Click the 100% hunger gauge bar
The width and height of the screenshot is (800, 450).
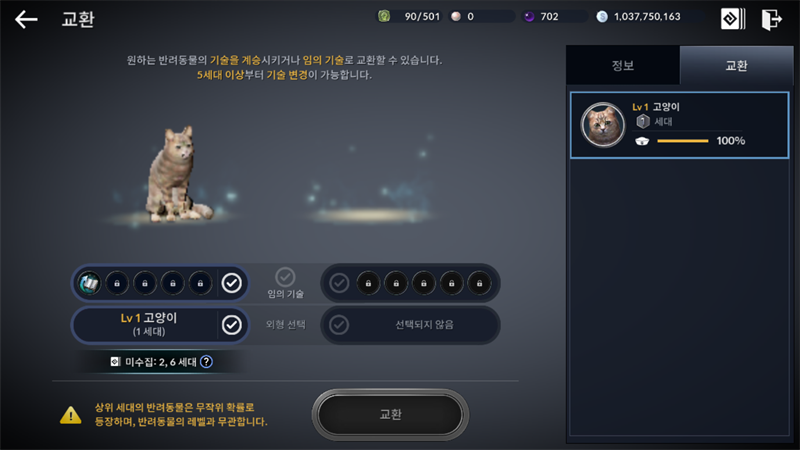(683, 141)
